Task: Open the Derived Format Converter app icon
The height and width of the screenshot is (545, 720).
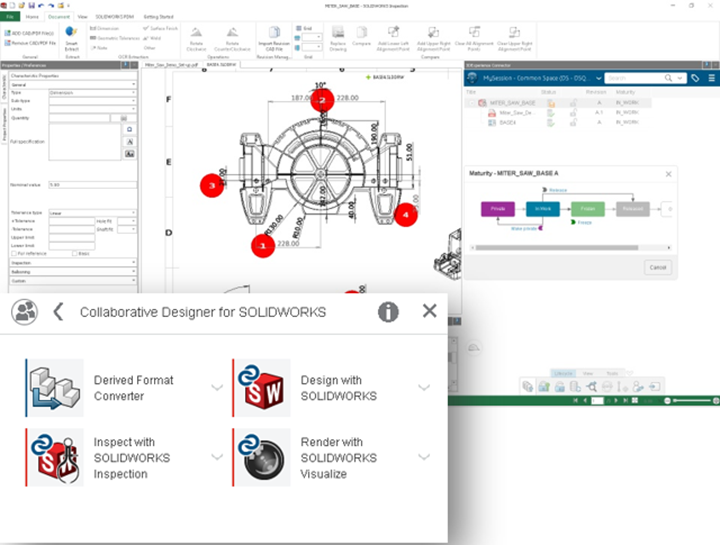Action: [54, 388]
